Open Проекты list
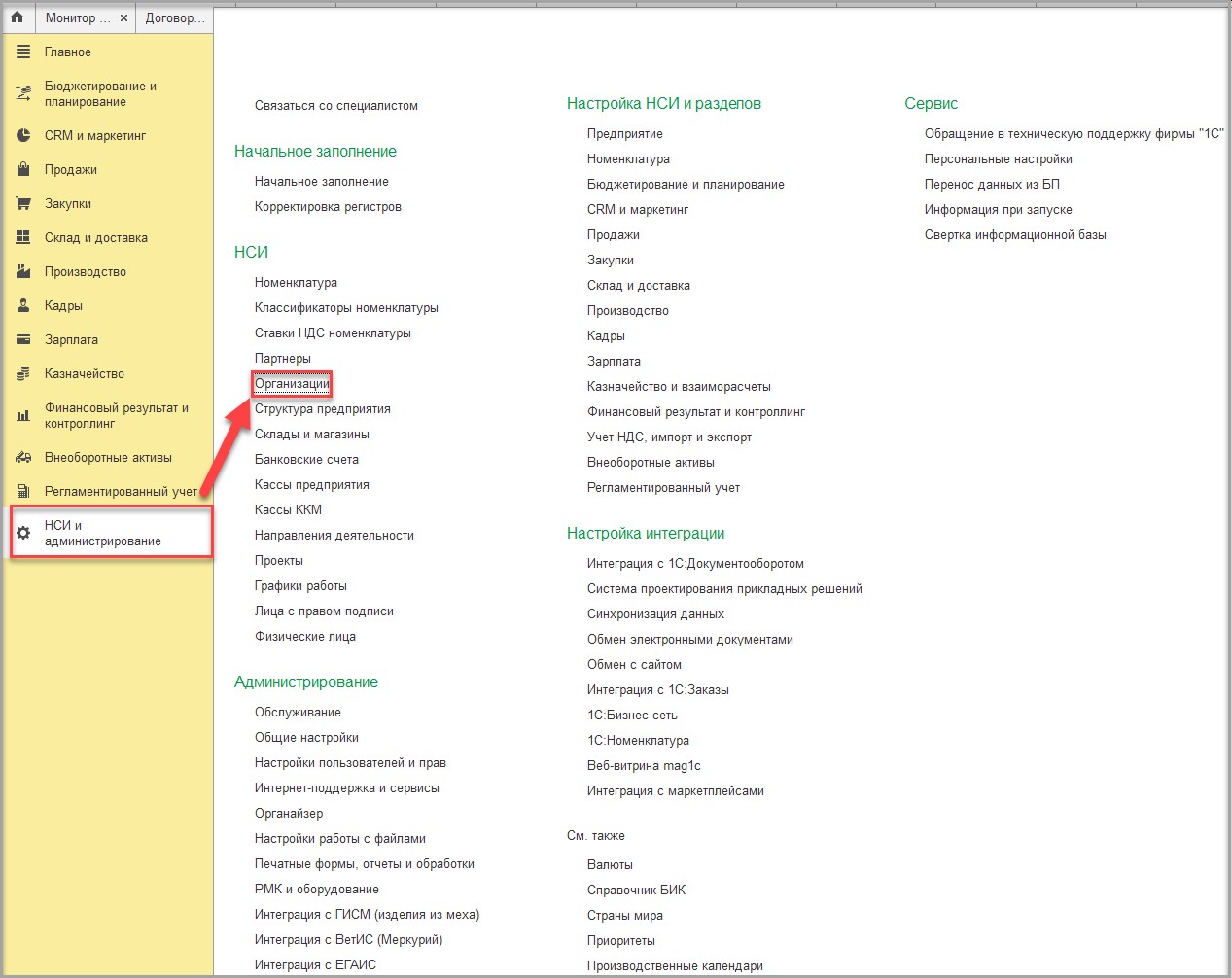The image size is (1232, 978). 279,560
